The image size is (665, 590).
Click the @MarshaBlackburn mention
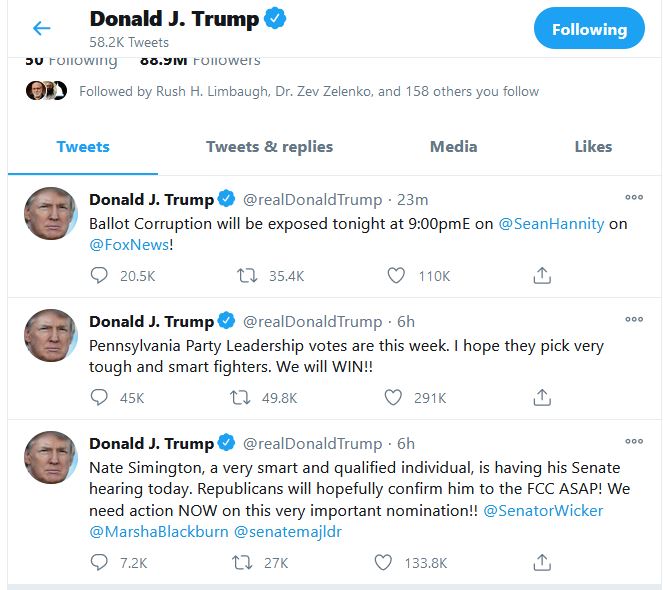[x=157, y=532]
